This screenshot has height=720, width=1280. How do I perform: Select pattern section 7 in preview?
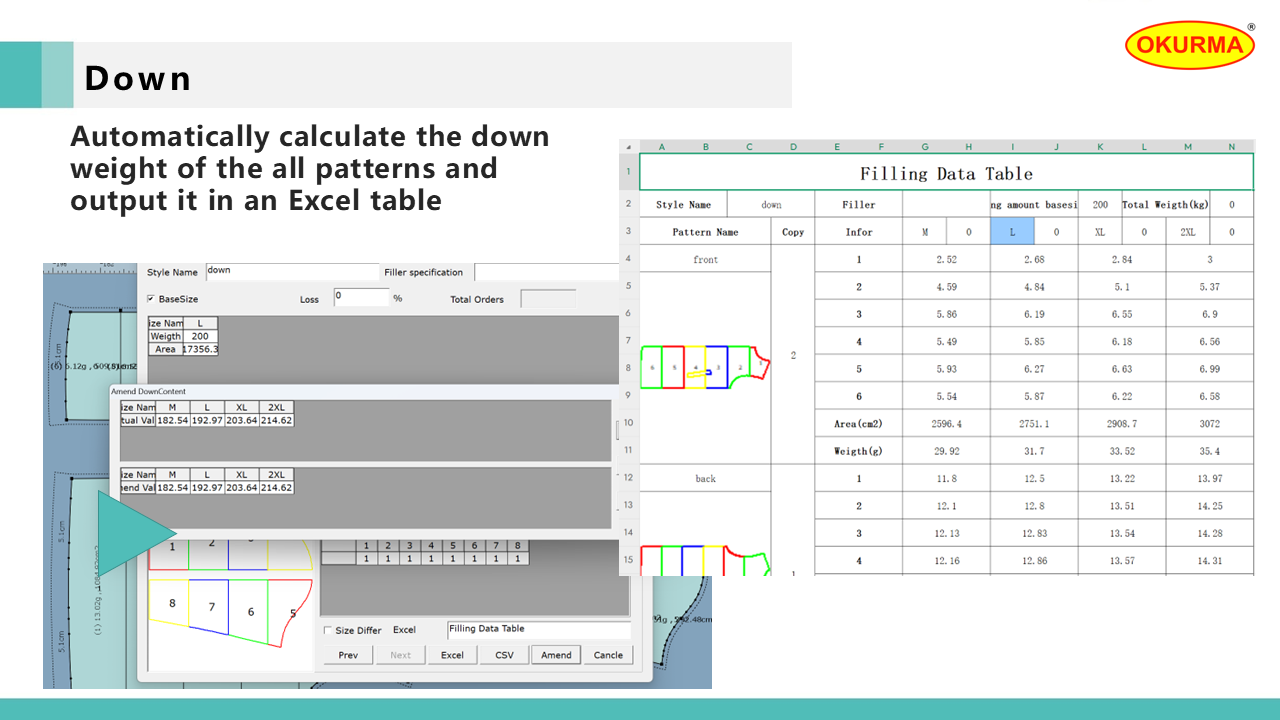211,607
